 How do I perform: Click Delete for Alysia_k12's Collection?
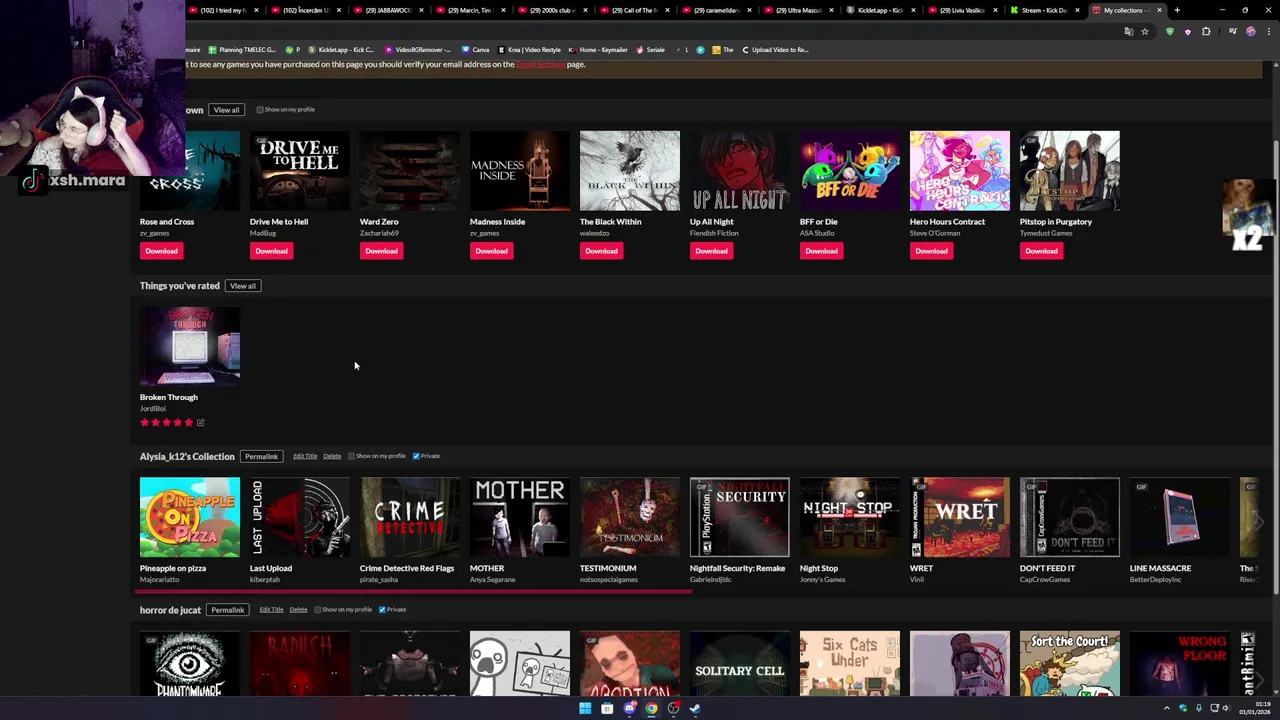(x=332, y=456)
